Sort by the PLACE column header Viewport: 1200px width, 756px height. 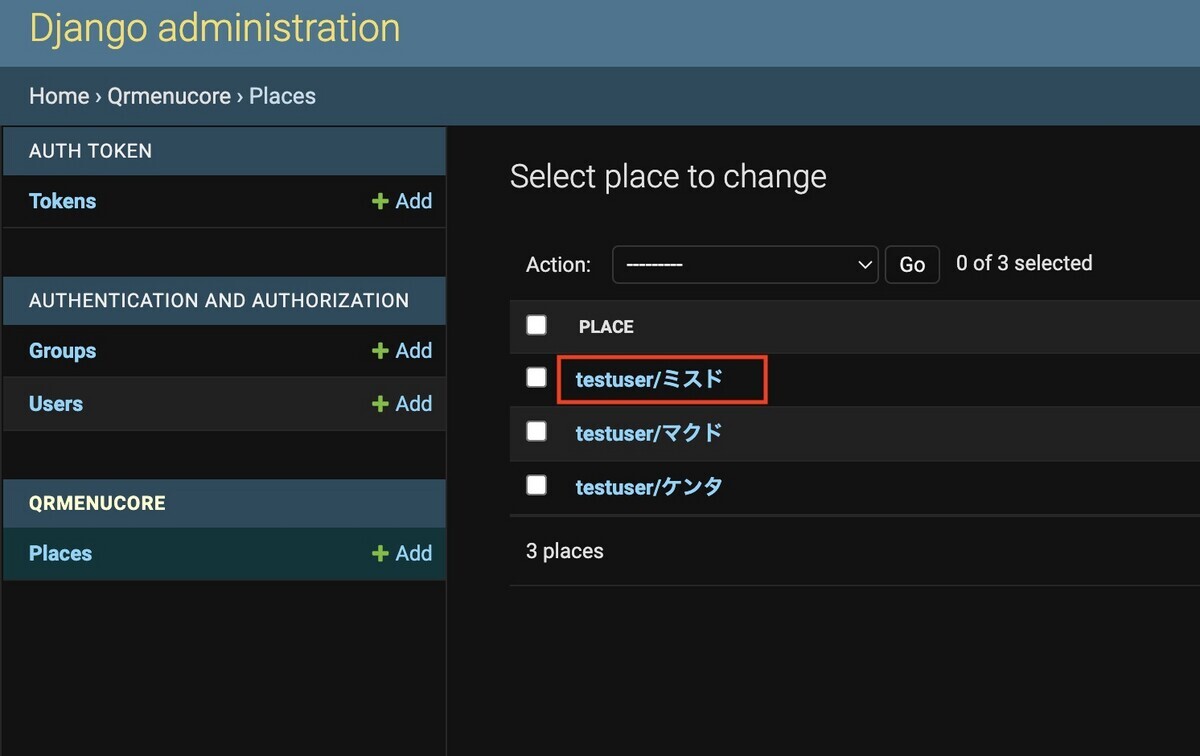pyautogui.click(x=606, y=327)
